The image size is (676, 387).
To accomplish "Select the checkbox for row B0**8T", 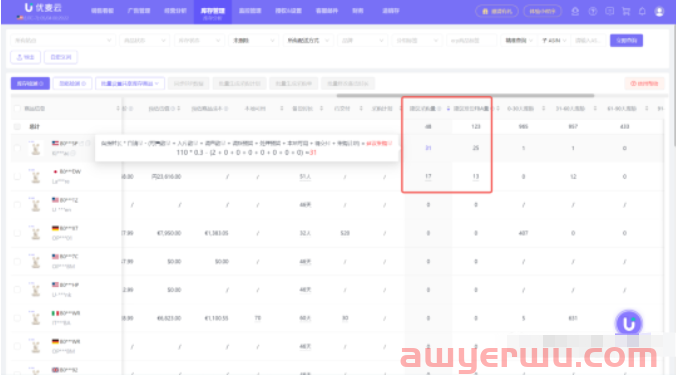I will 17,233.
